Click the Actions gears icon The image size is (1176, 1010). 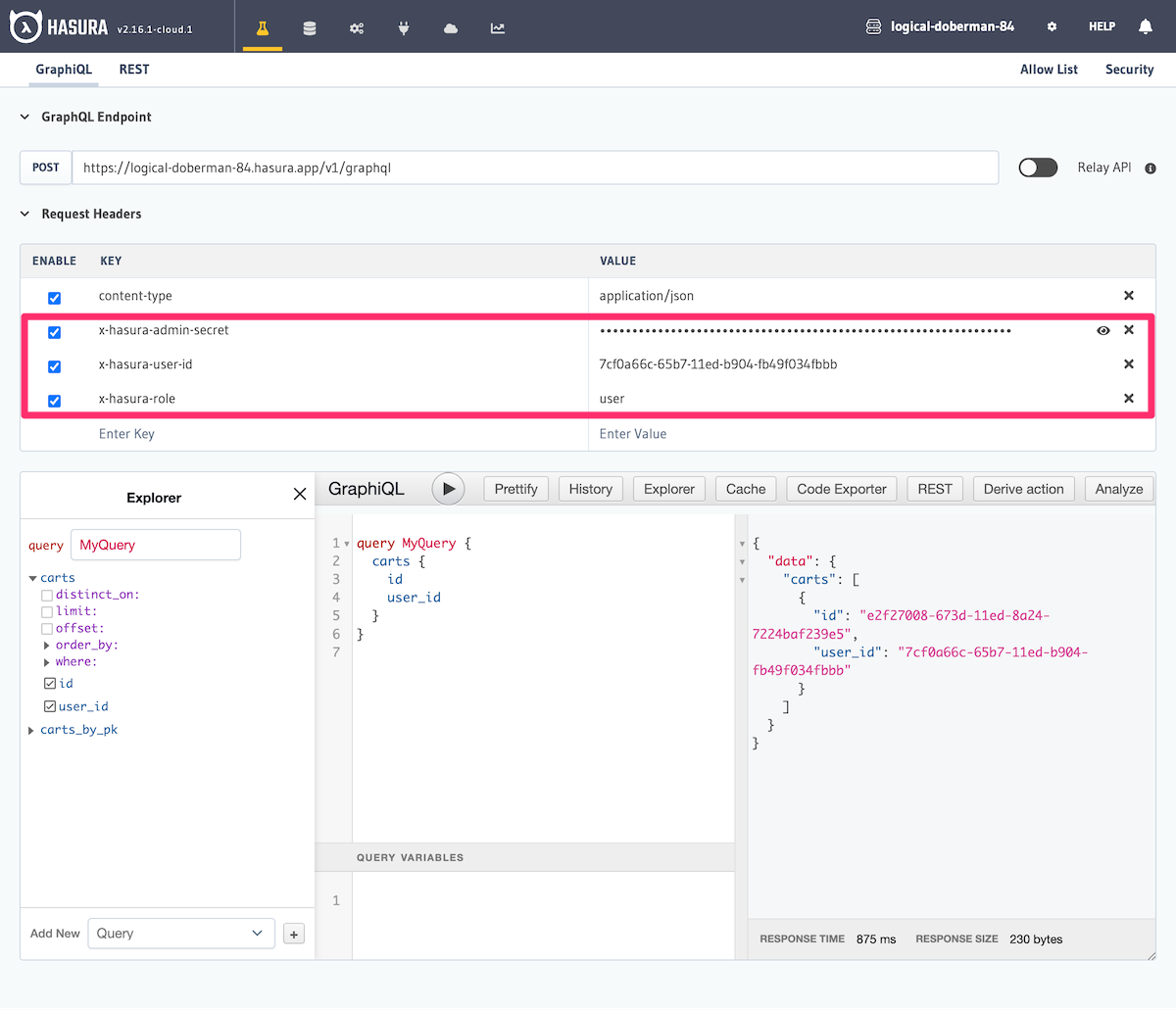click(x=357, y=26)
